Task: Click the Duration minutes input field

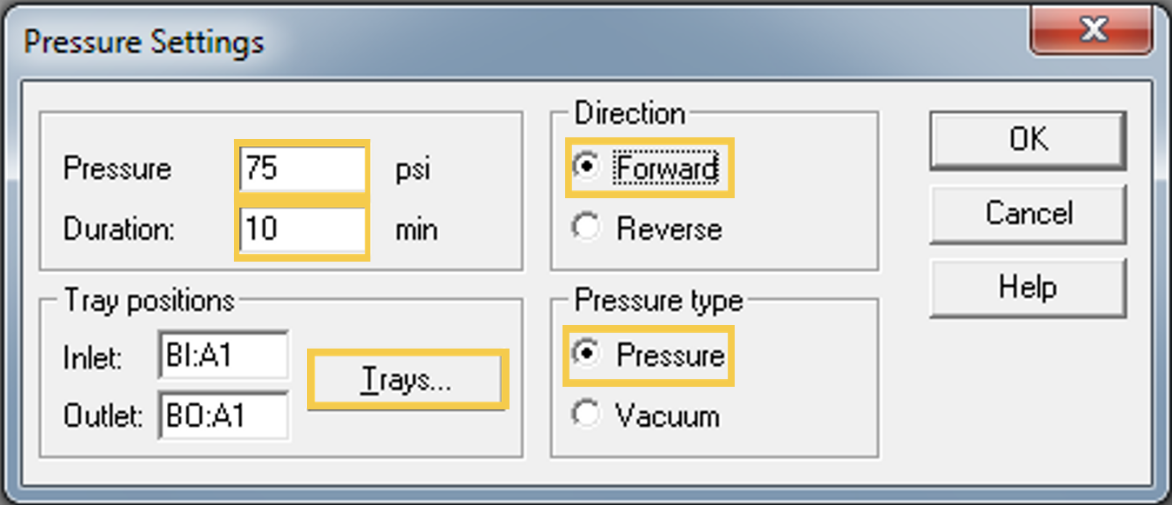Action: click(302, 229)
